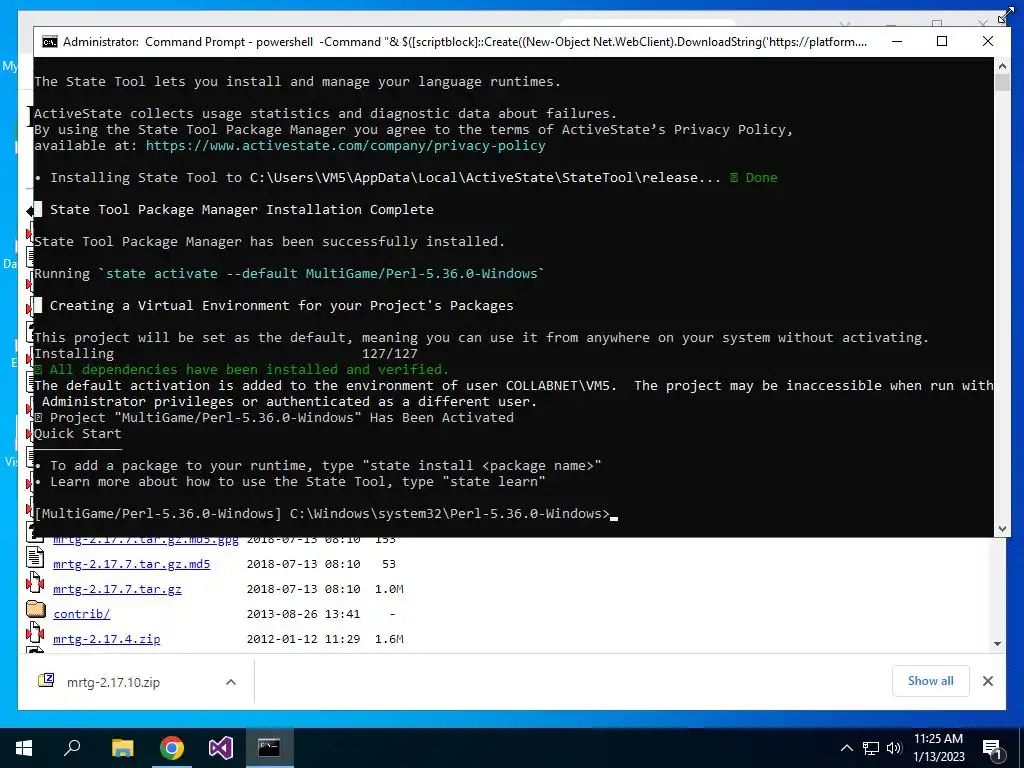Open mrtg-2.17.4.zip download link
Image resolution: width=1024 pixels, height=768 pixels.
[106, 639]
